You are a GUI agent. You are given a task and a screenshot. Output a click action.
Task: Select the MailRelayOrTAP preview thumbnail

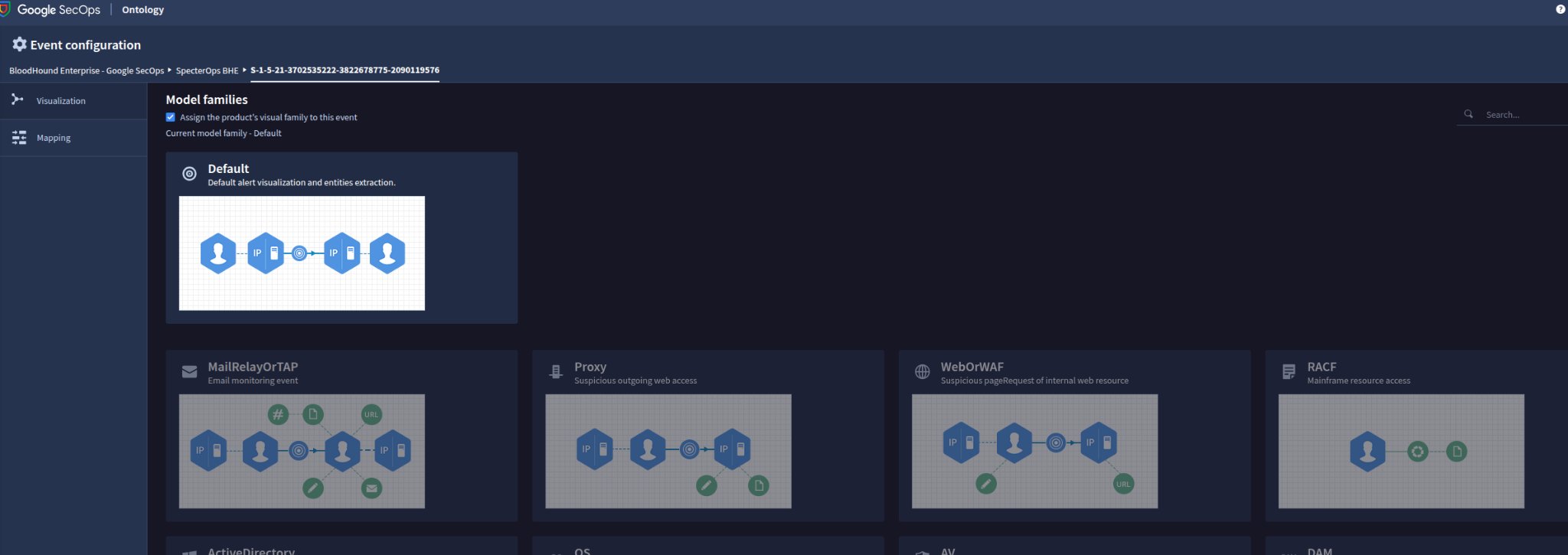pos(302,451)
